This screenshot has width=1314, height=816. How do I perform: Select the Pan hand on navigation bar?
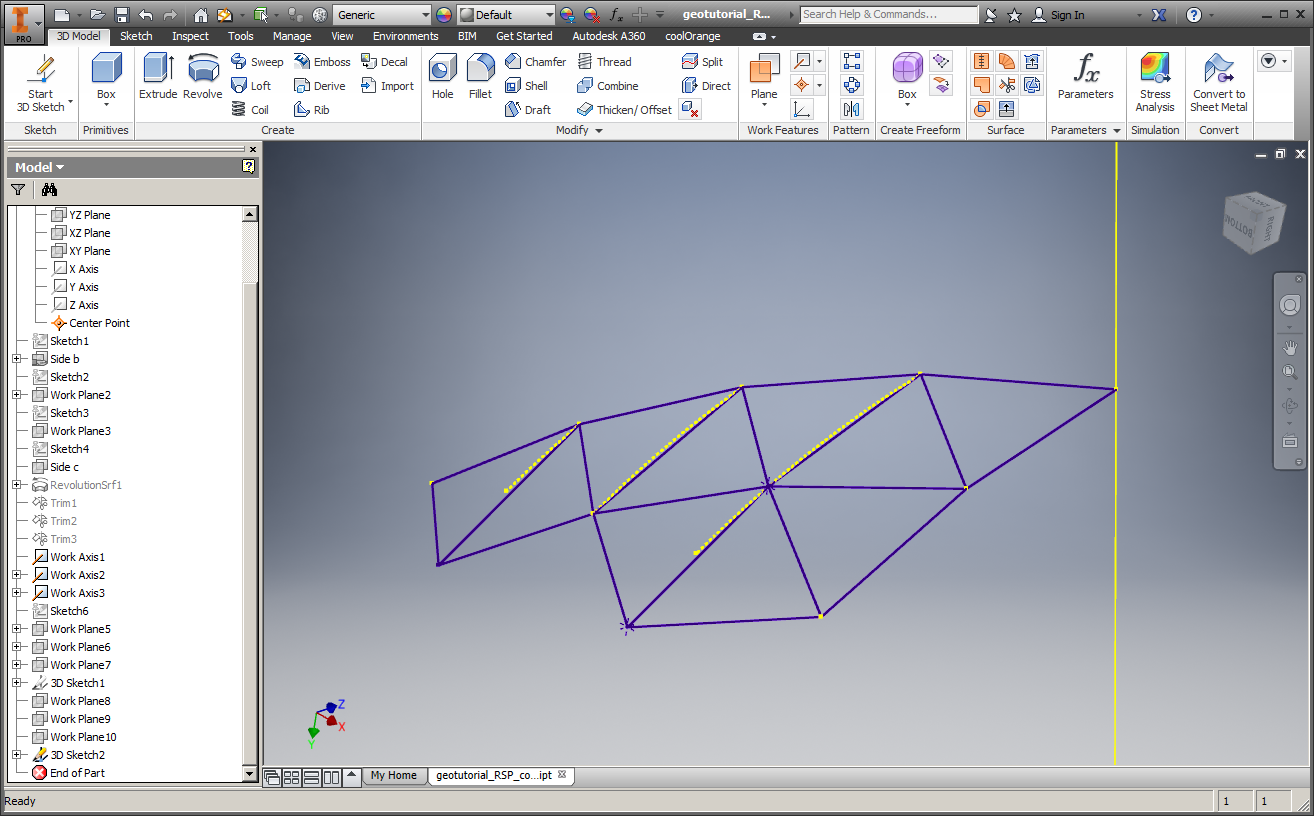coord(1290,348)
